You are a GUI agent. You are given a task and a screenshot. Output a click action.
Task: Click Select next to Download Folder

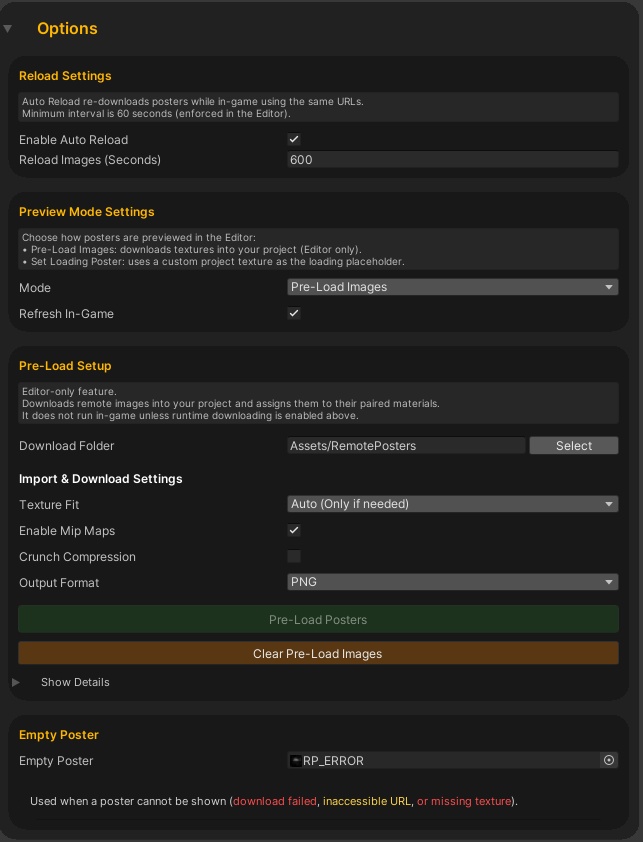pos(573,445)
